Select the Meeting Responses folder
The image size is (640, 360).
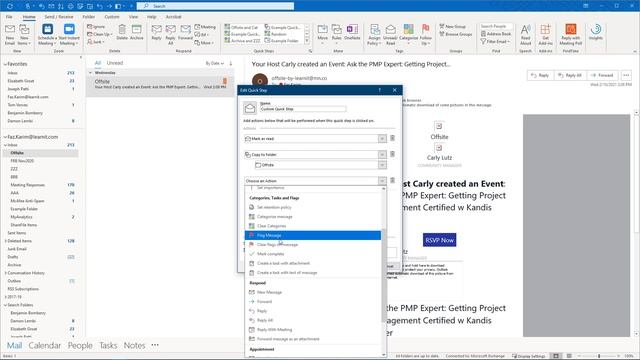coord(27,185)
